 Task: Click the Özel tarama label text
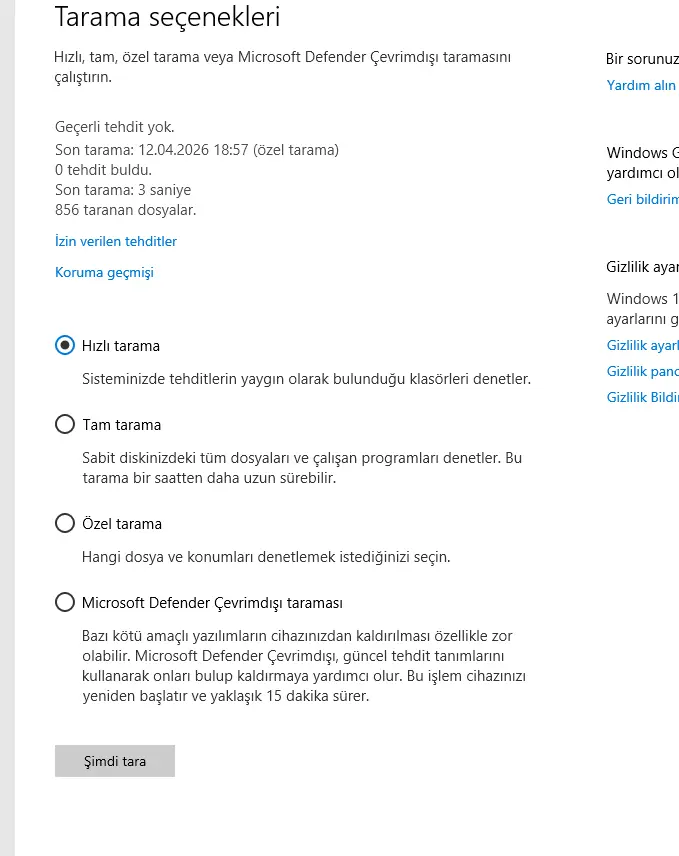click(x=122, y=524)
